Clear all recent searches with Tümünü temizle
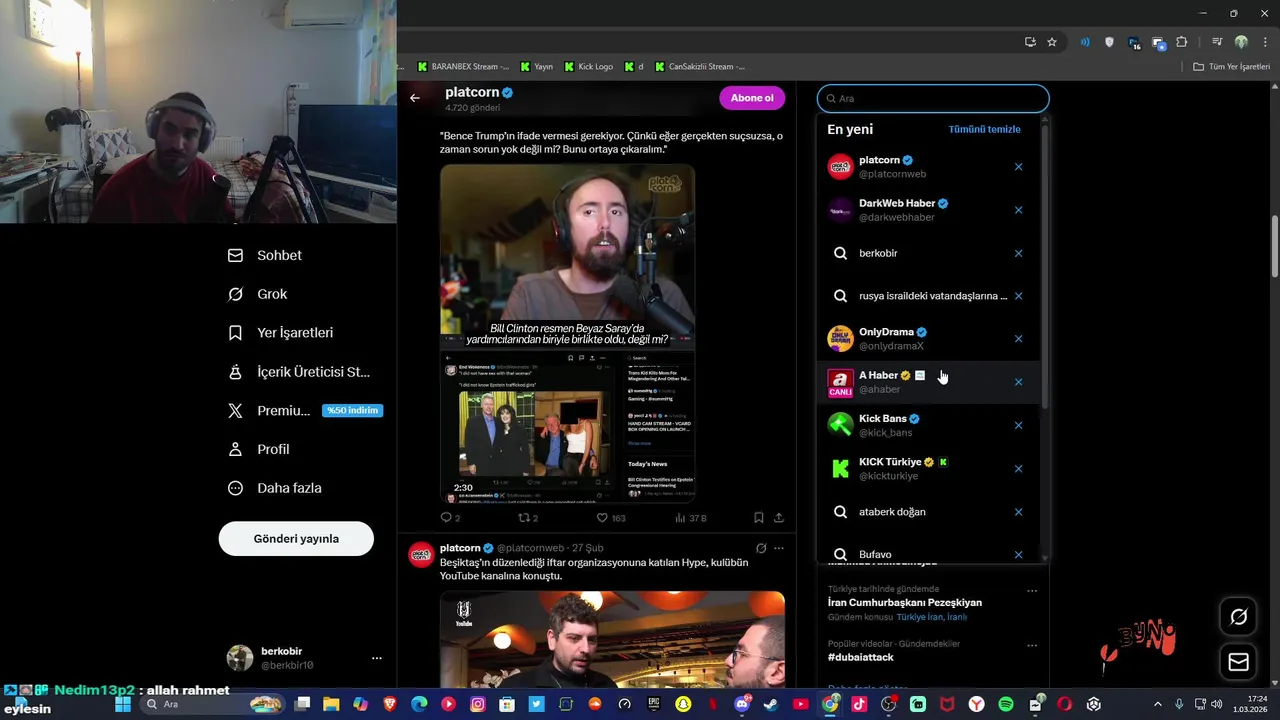 pyautogui.click(x=984, y=129)
